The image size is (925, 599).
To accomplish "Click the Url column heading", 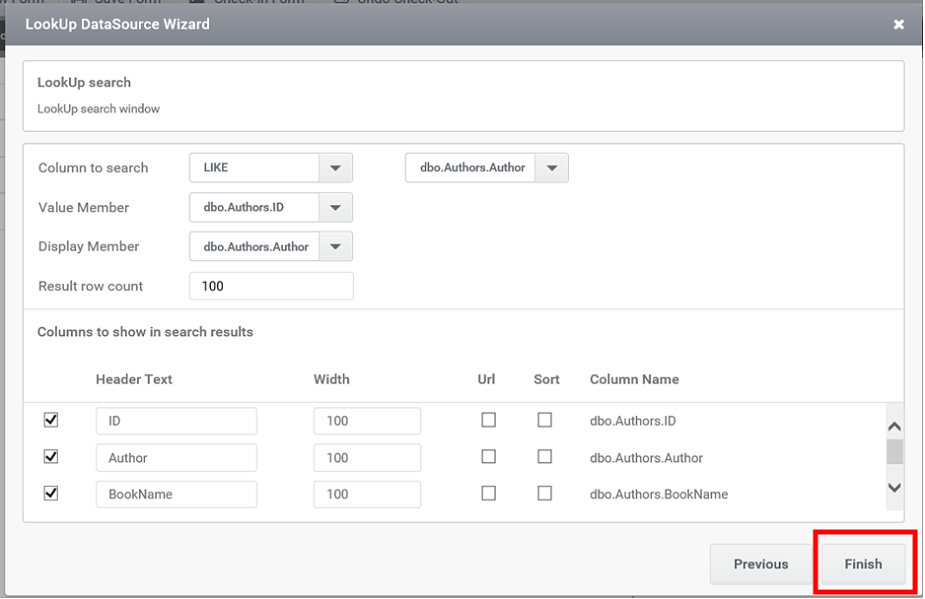I will tap(486, 379).
